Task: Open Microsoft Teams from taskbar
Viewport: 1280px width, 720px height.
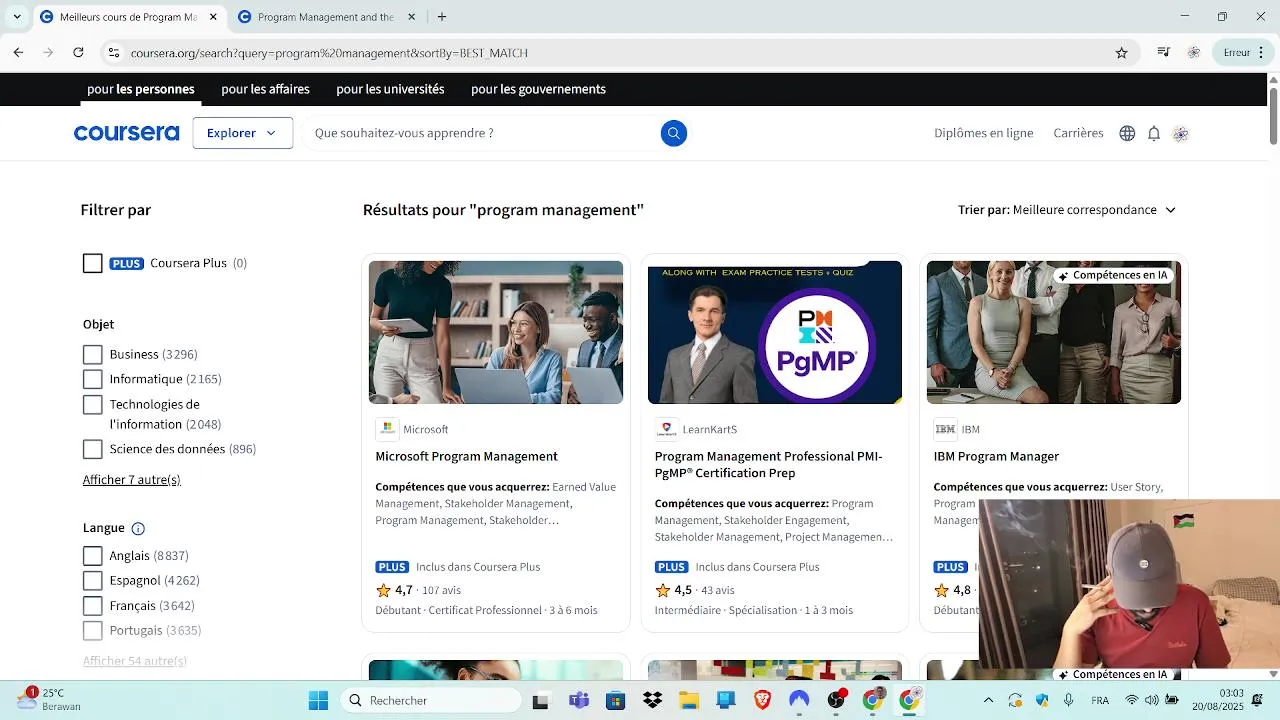Action: click(579, 701)
